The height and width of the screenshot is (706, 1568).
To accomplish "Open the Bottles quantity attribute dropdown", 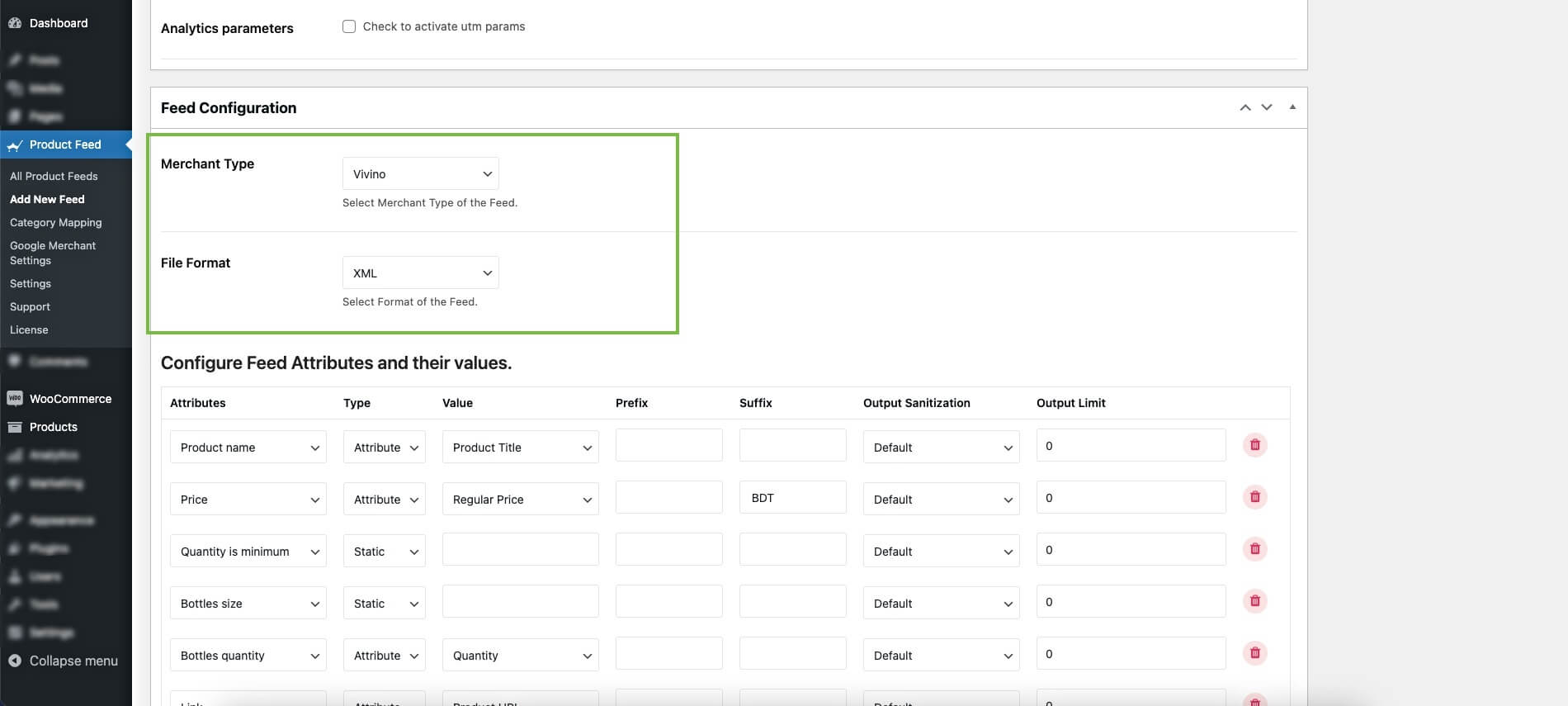I will [x=248, y=655].
